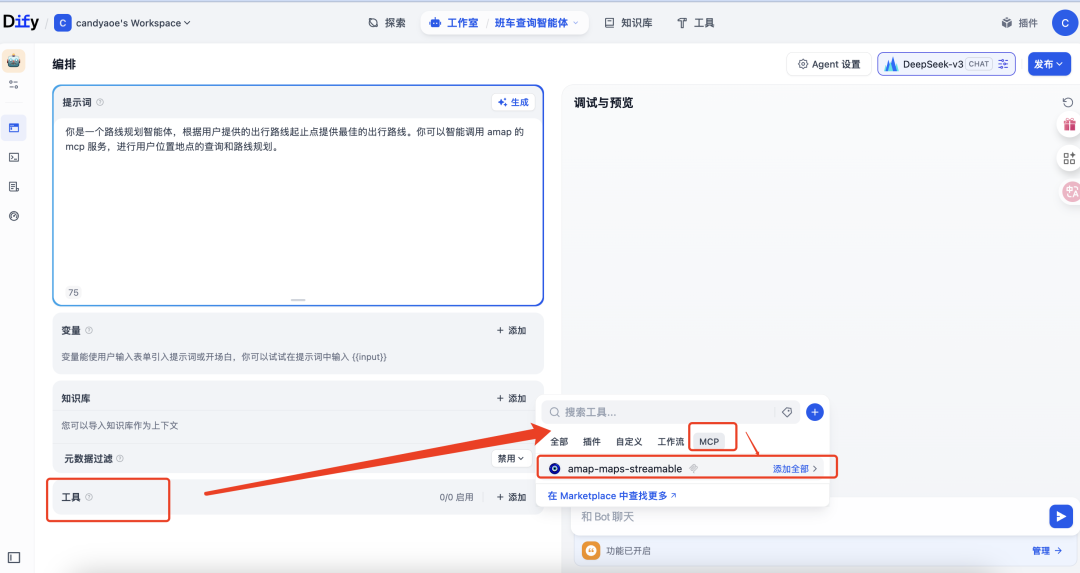Screen dimensions: 1080x573
Task: Click the 0/0 启用 tool count text
Action: [x=456, y=497]
